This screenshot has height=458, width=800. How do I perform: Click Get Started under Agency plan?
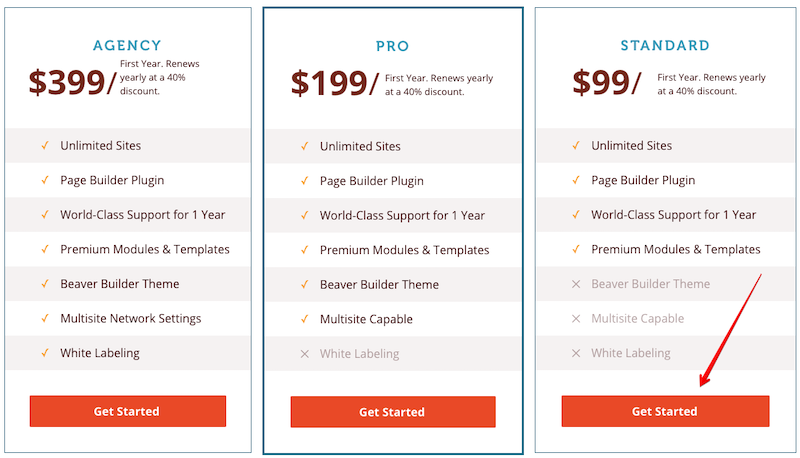(x=128, y=411)
